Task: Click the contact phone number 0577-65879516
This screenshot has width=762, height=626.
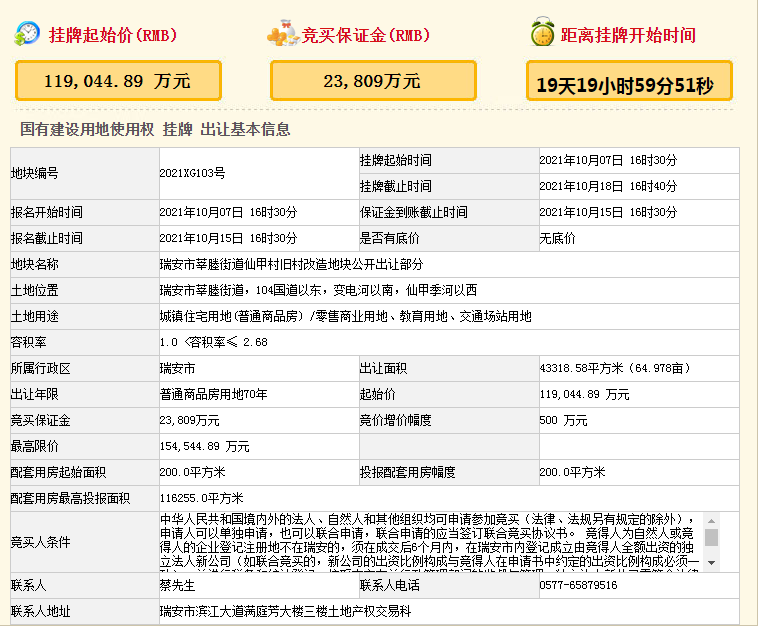Action: pos(578,585)
